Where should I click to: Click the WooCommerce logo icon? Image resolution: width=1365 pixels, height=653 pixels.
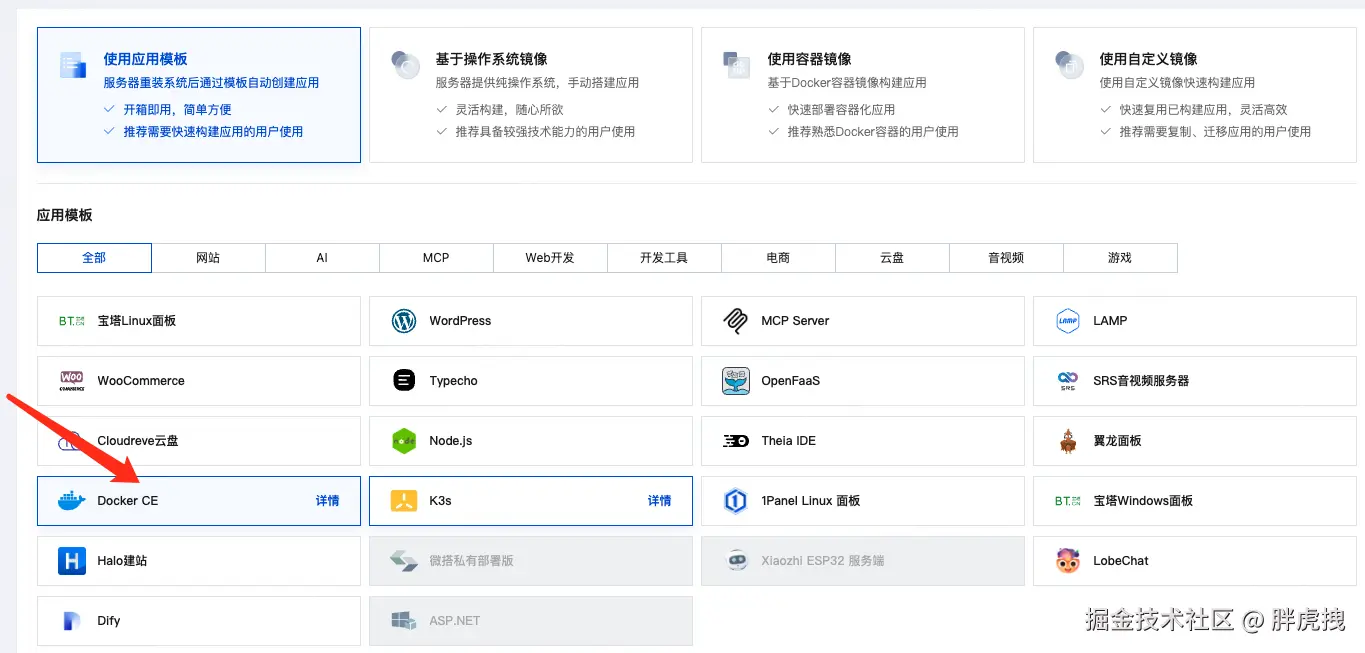[x=72, y=381]
